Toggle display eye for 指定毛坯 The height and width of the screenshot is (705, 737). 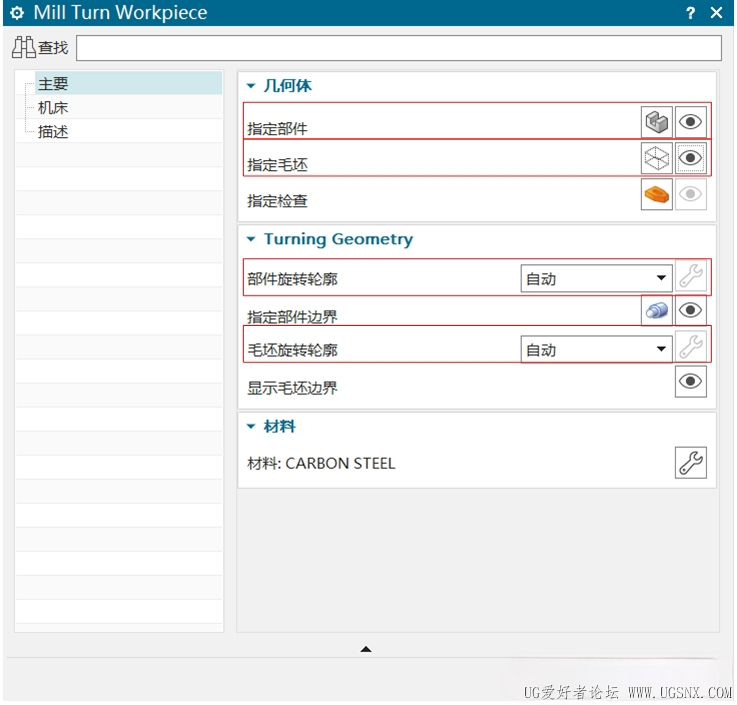point(690,158)
